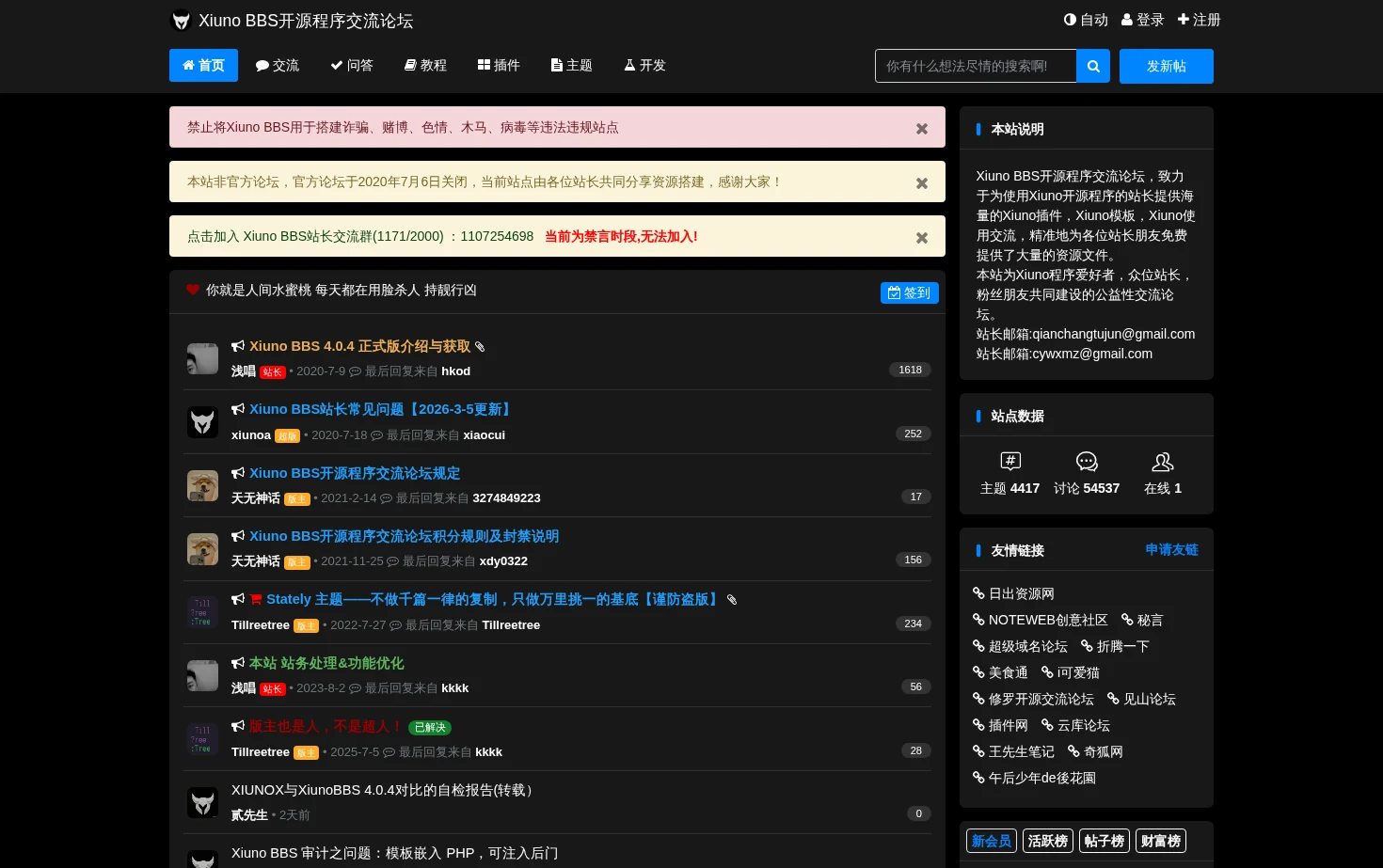Click xiunoa avatar thumbnail
The image size is (1383, 868).
point(202,422)
